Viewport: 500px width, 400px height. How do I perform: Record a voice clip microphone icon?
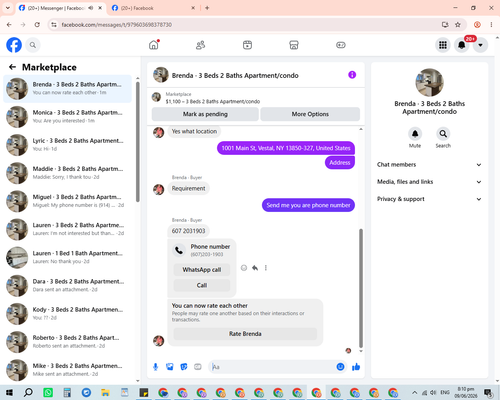pyautogui.click(x=155, y=367)
